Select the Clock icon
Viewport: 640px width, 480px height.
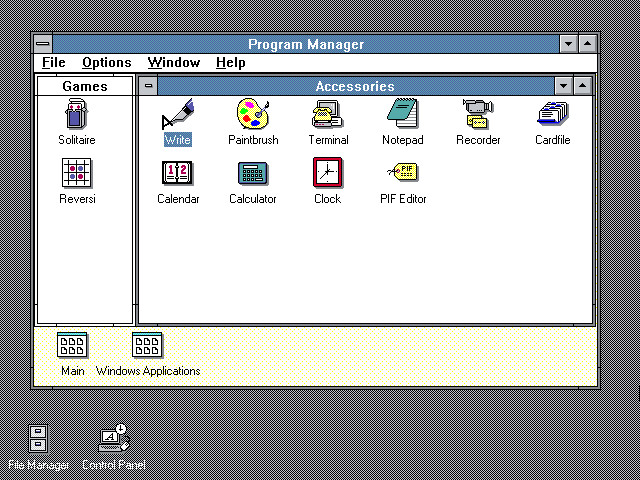pyautogui.click(x=328, y=173)
